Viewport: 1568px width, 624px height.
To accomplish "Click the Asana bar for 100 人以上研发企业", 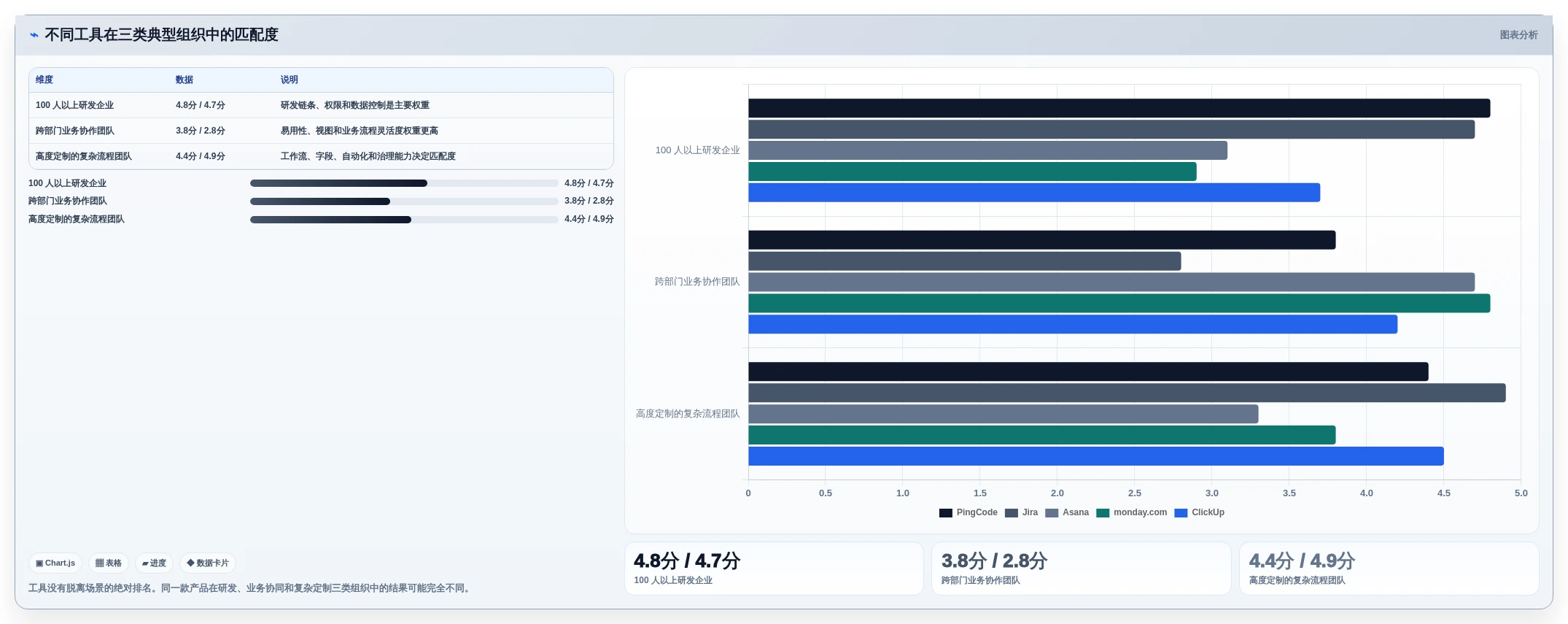I will [x=987, y=150].
